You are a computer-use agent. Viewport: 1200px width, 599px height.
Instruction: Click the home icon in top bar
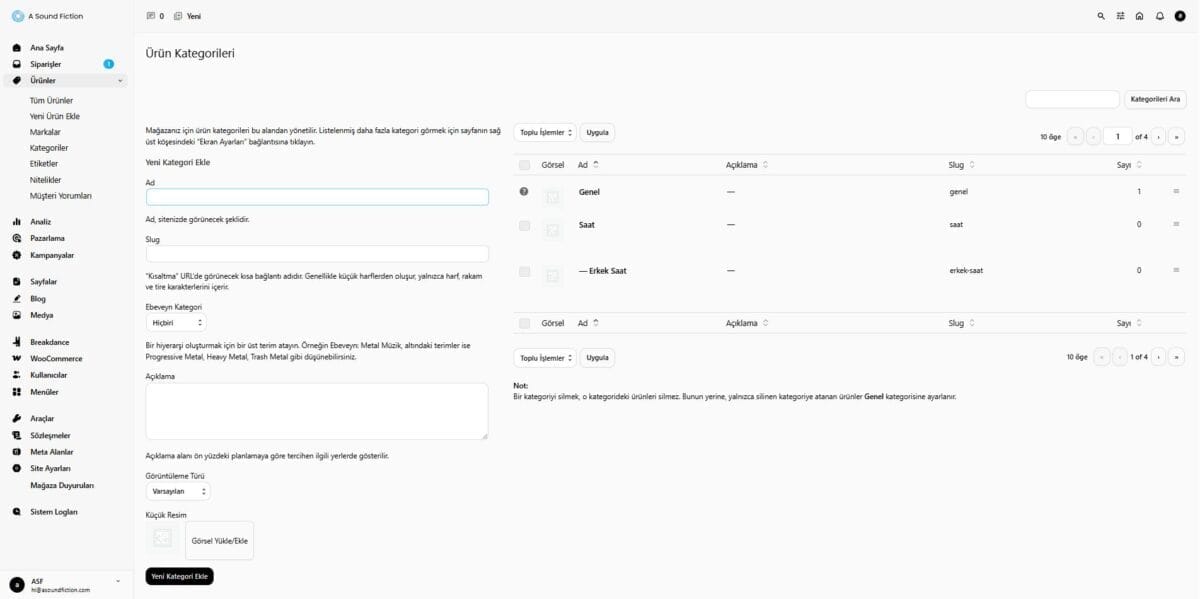pyautogui.click(x=1140, y=16)
